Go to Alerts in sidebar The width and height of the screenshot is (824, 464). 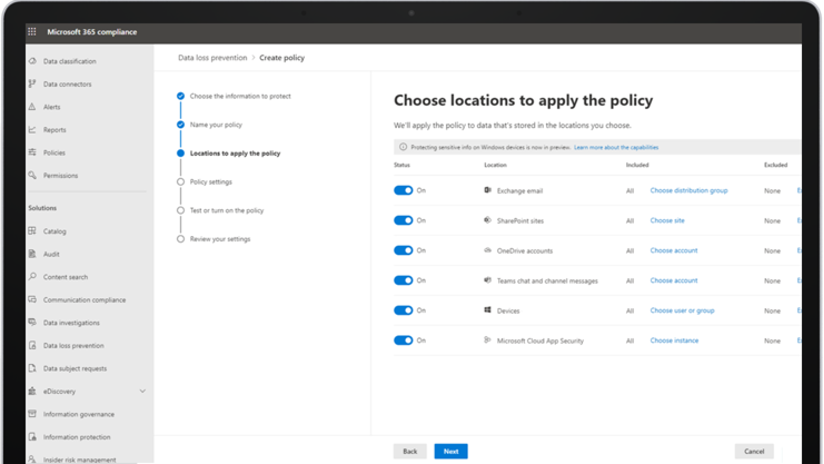52,107
